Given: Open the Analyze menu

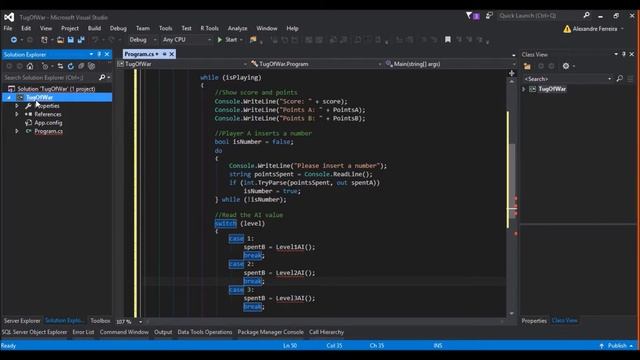Looking at the screenshot, I should click(238, 28).
